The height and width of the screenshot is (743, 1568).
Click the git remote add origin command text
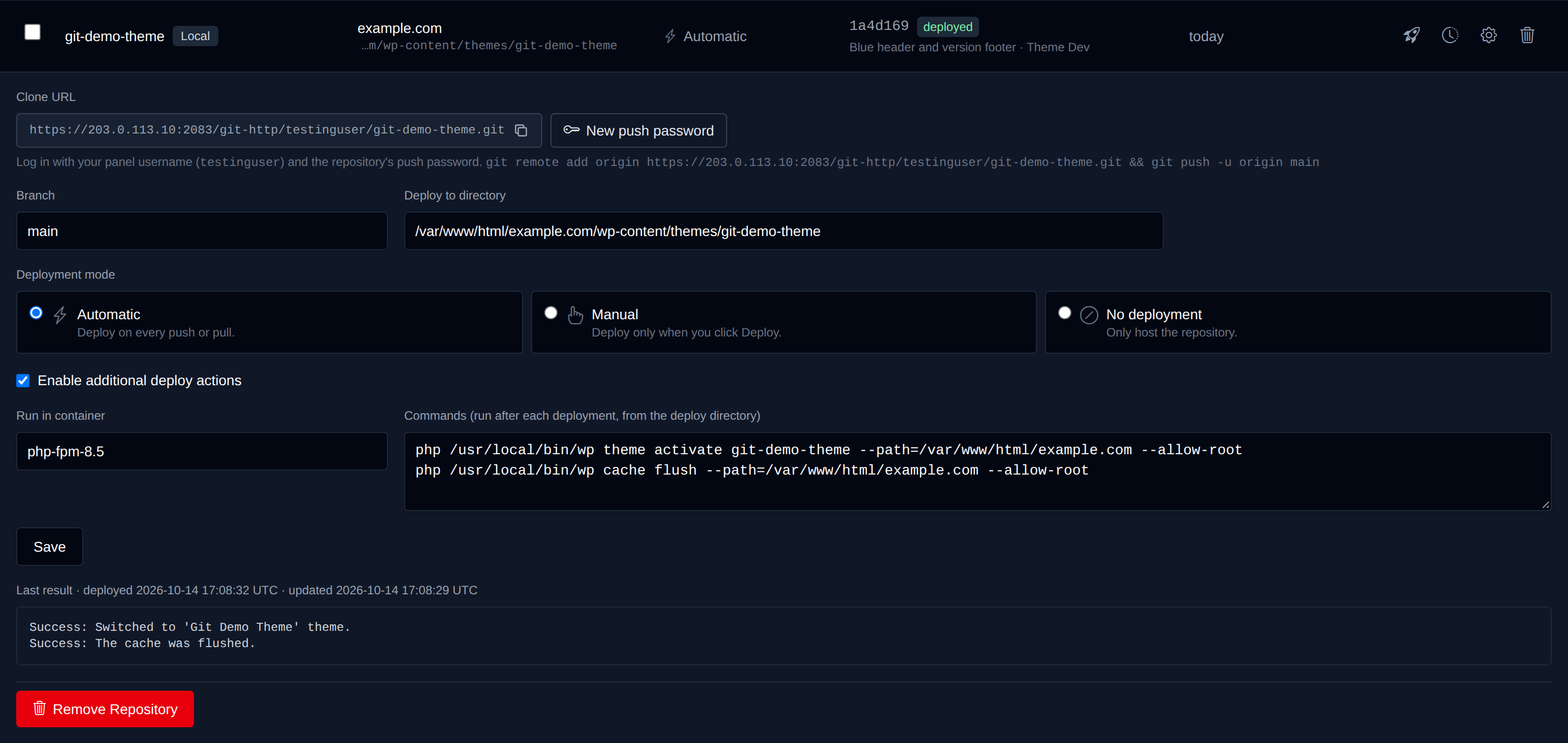coord(902,162)
